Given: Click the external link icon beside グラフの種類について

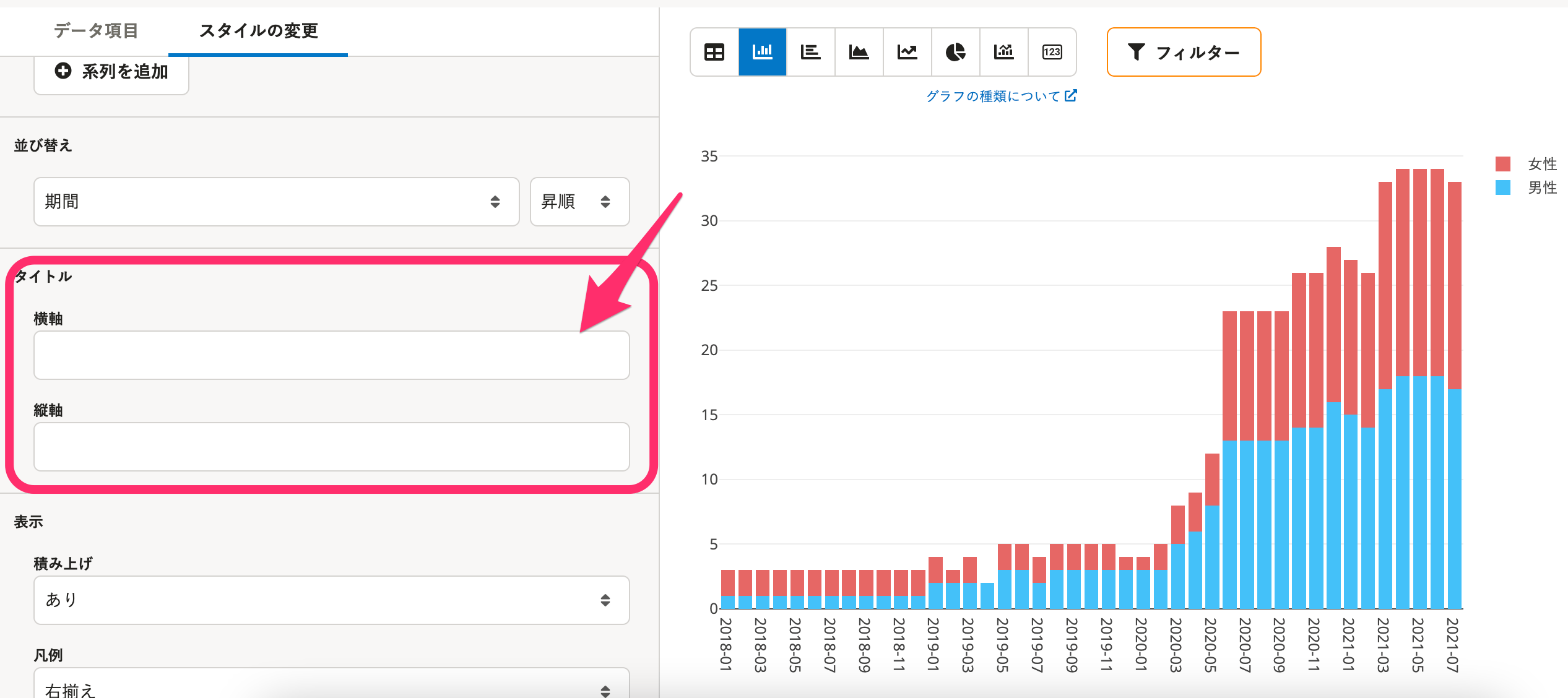Looking at the screenshot, I should pyautogui.click(x=1071, y=95).
